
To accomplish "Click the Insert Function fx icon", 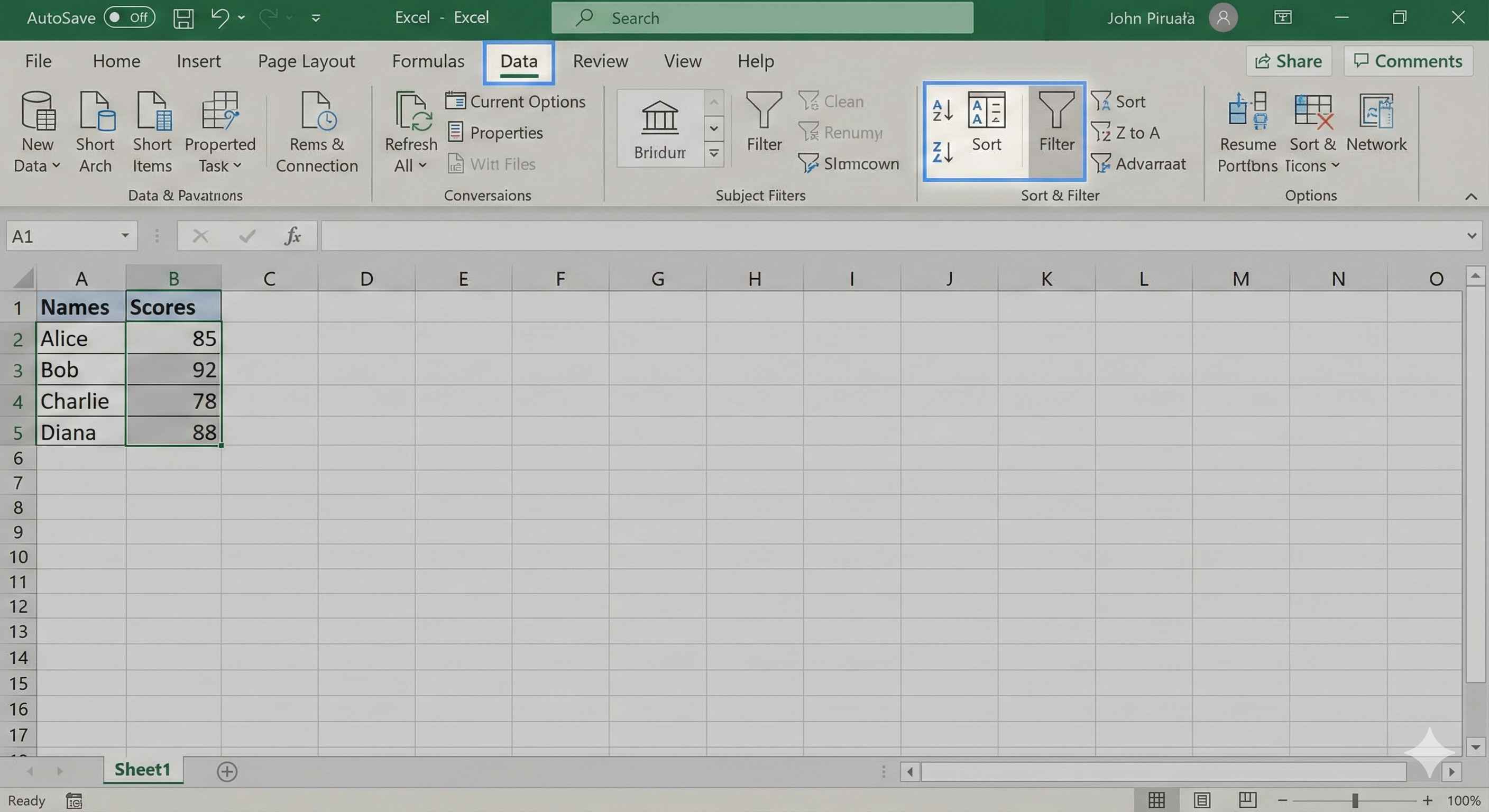I will point(292,236).
